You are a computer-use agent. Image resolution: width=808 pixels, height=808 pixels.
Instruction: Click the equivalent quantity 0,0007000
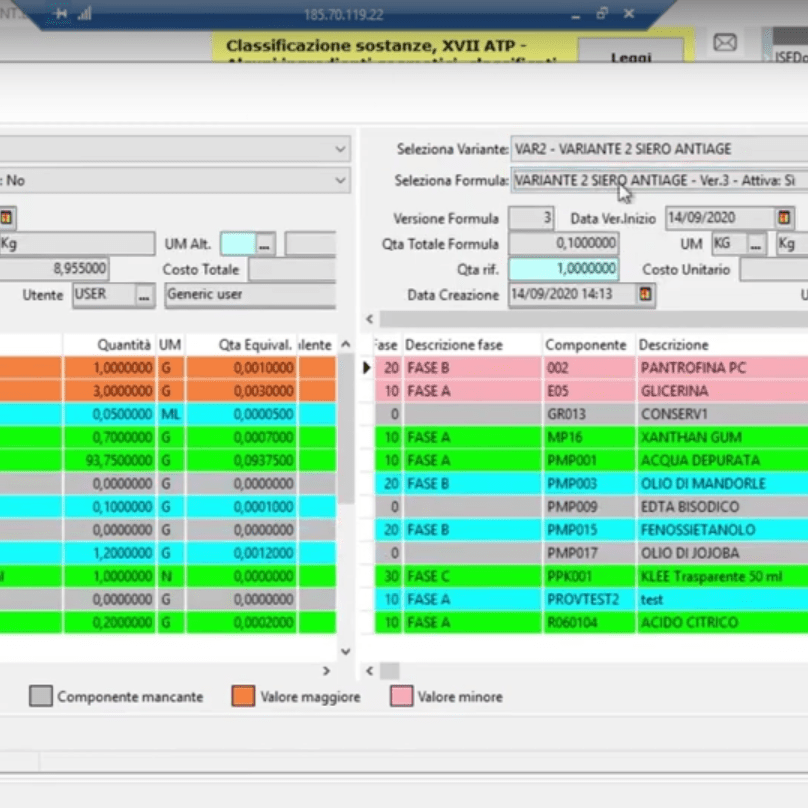tap(241, 437)
